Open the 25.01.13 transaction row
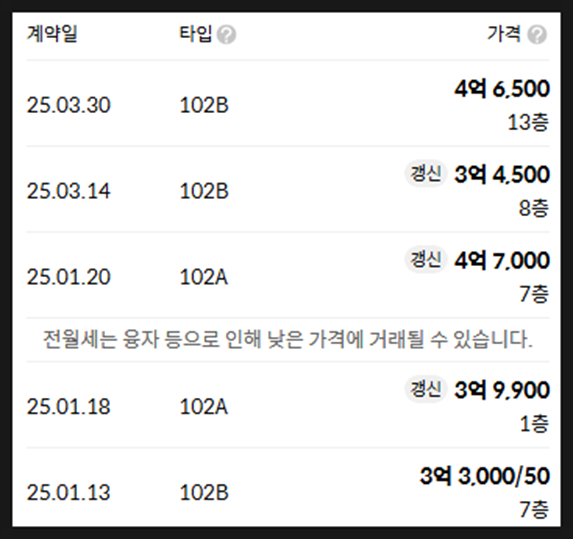573x539 pixels. (x=288, y=488)
